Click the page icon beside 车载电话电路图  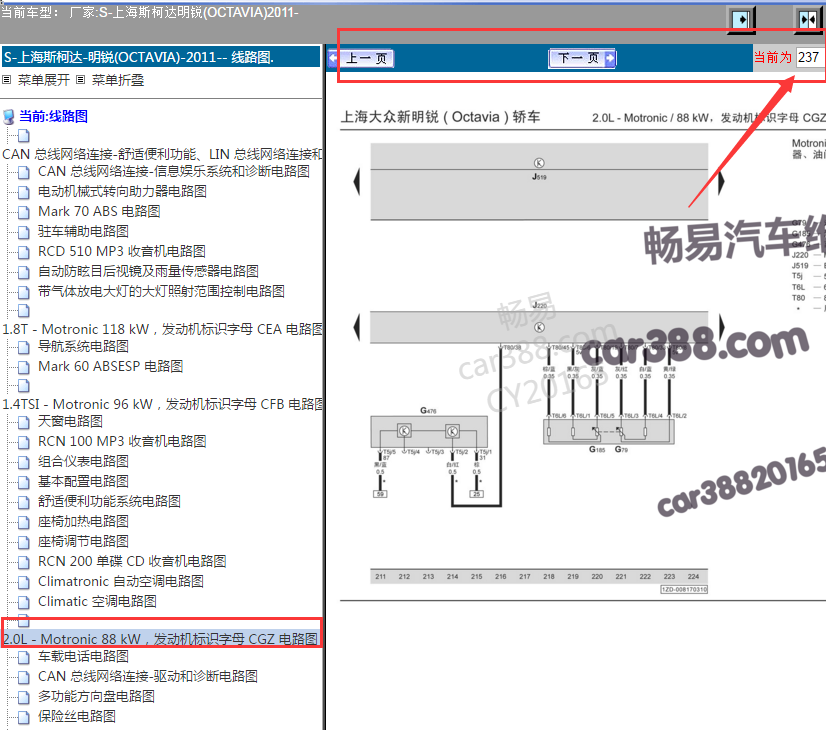click(x=24, y=657)
